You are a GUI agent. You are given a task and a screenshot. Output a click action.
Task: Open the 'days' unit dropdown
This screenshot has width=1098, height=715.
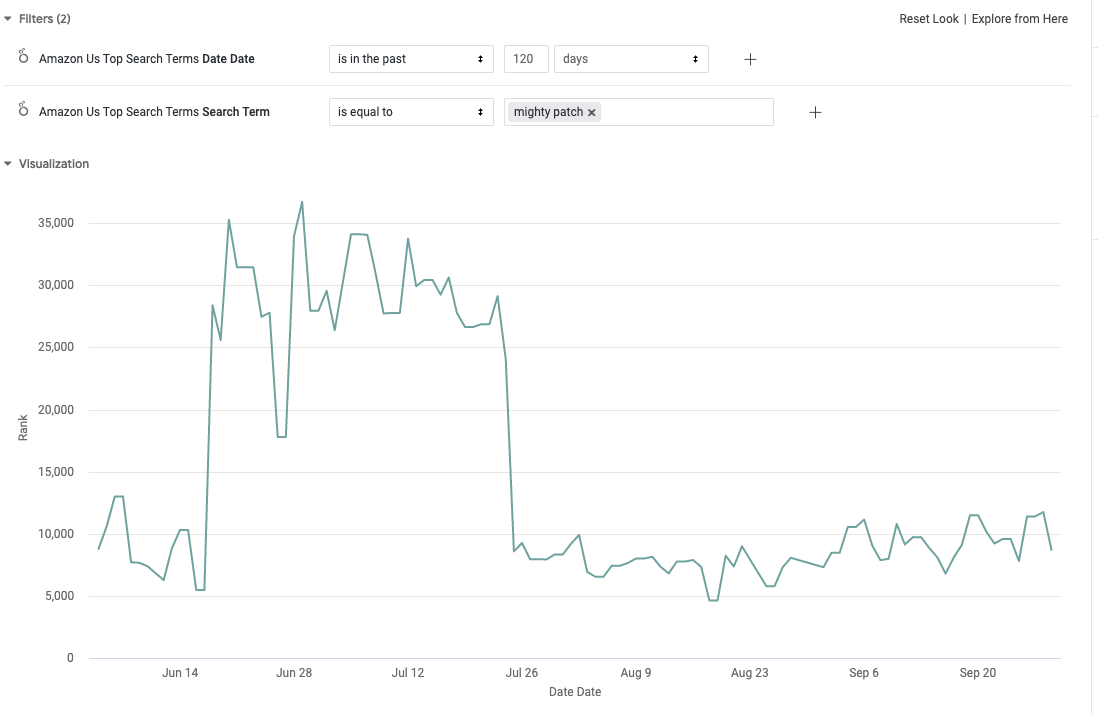coord(630,59)
